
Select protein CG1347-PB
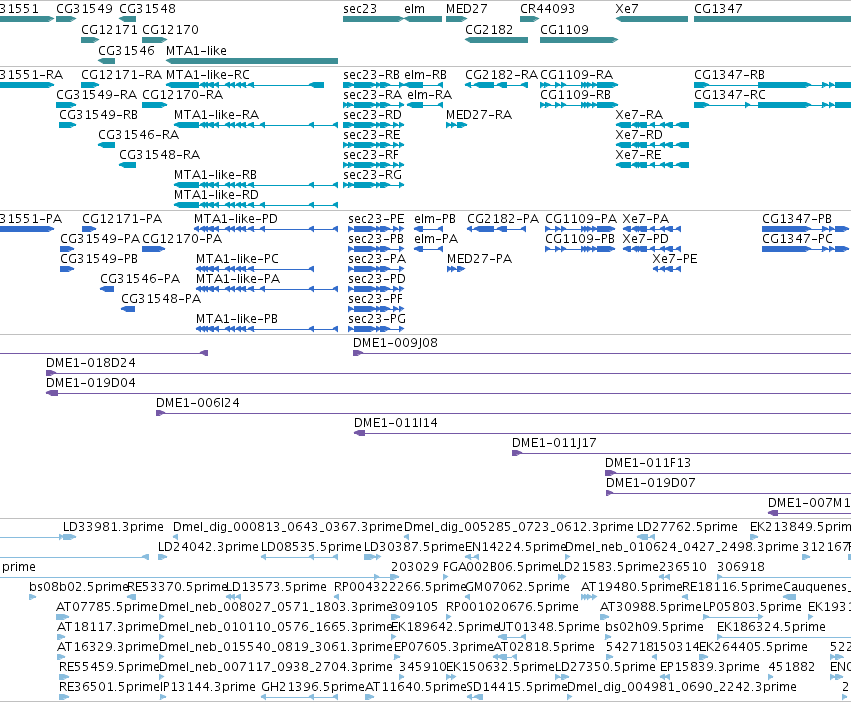pyautogui.click(x=806, y=229)
